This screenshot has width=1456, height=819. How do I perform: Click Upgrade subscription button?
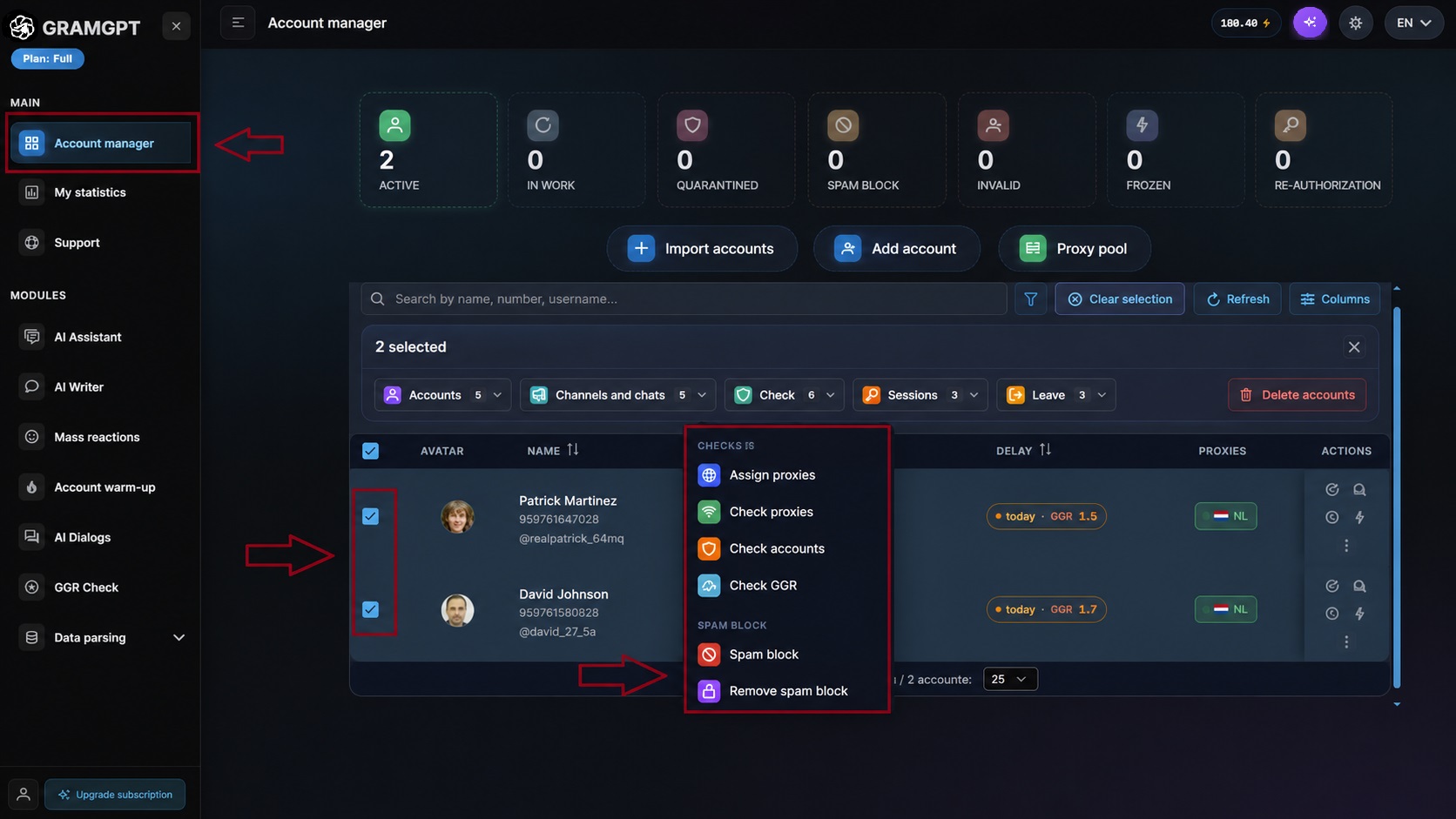pos(115,795)
